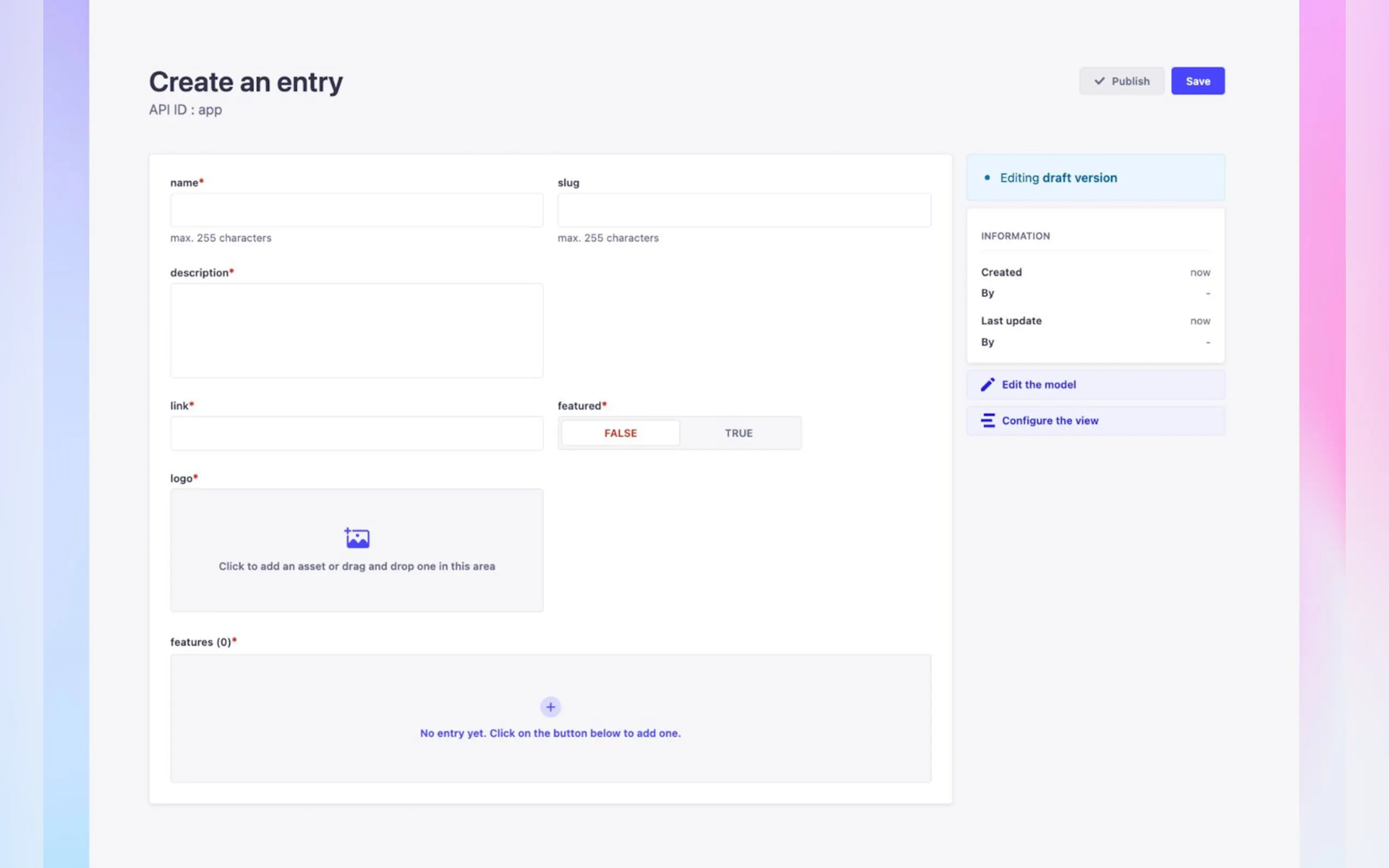Set featured toggle to FALSE

coord(620,433)
